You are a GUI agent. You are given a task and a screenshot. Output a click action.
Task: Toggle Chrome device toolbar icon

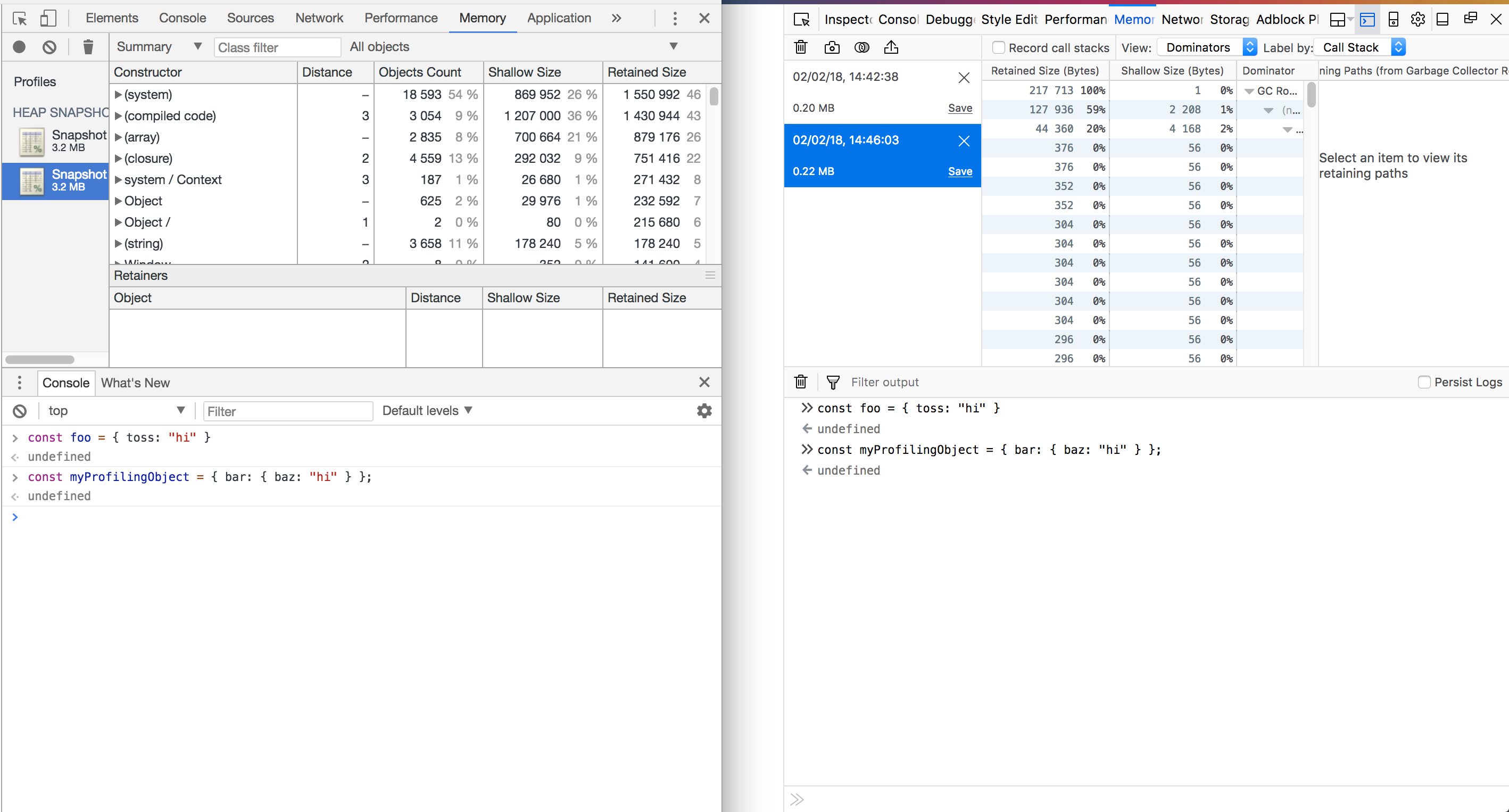click(48, 18)
